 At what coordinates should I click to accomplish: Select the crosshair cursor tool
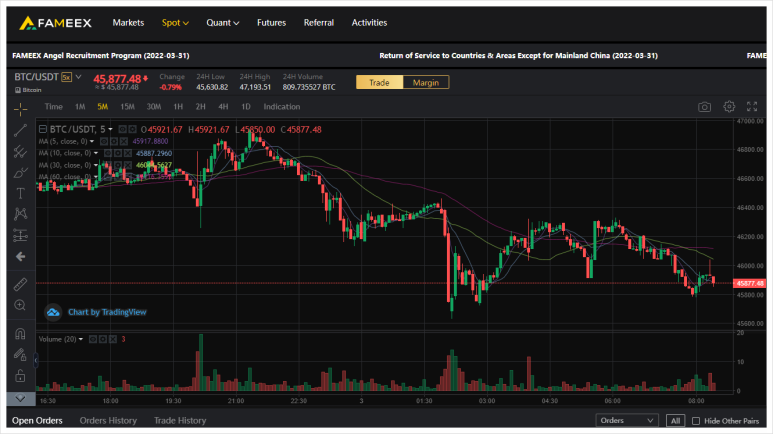point(20,108)
